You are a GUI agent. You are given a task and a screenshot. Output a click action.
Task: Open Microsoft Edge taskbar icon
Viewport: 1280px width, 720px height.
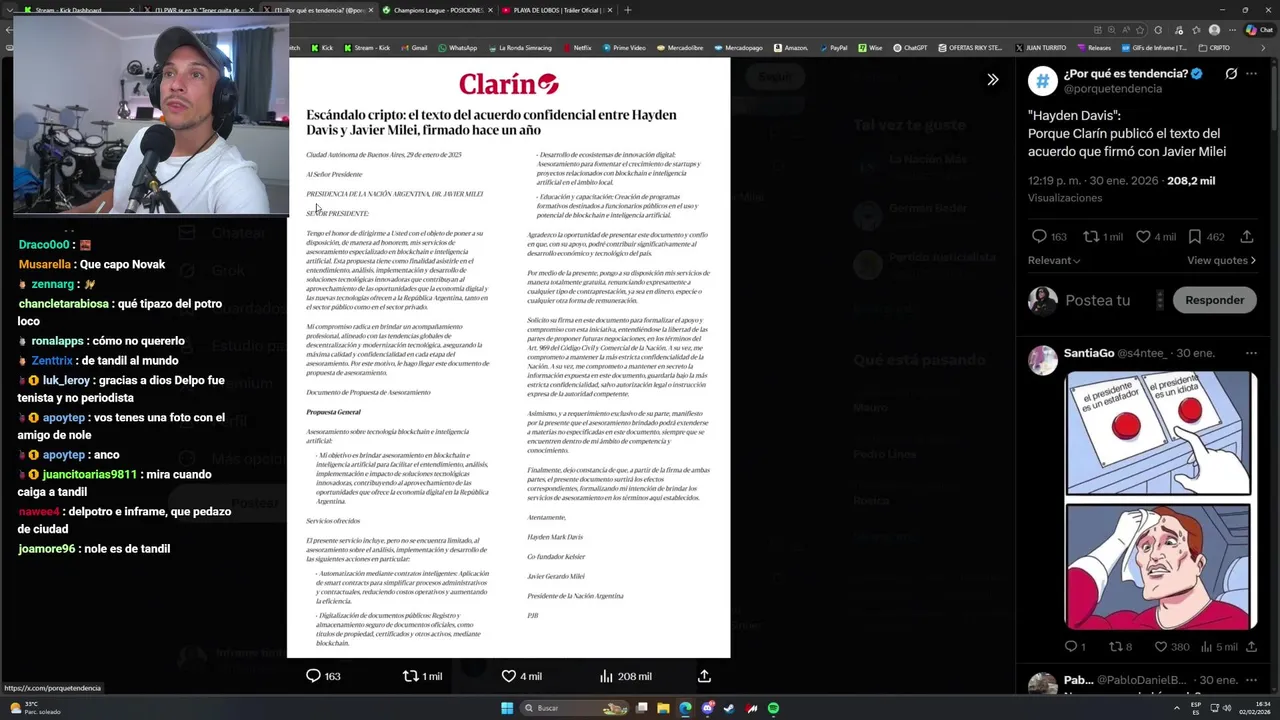coord(685,708)
